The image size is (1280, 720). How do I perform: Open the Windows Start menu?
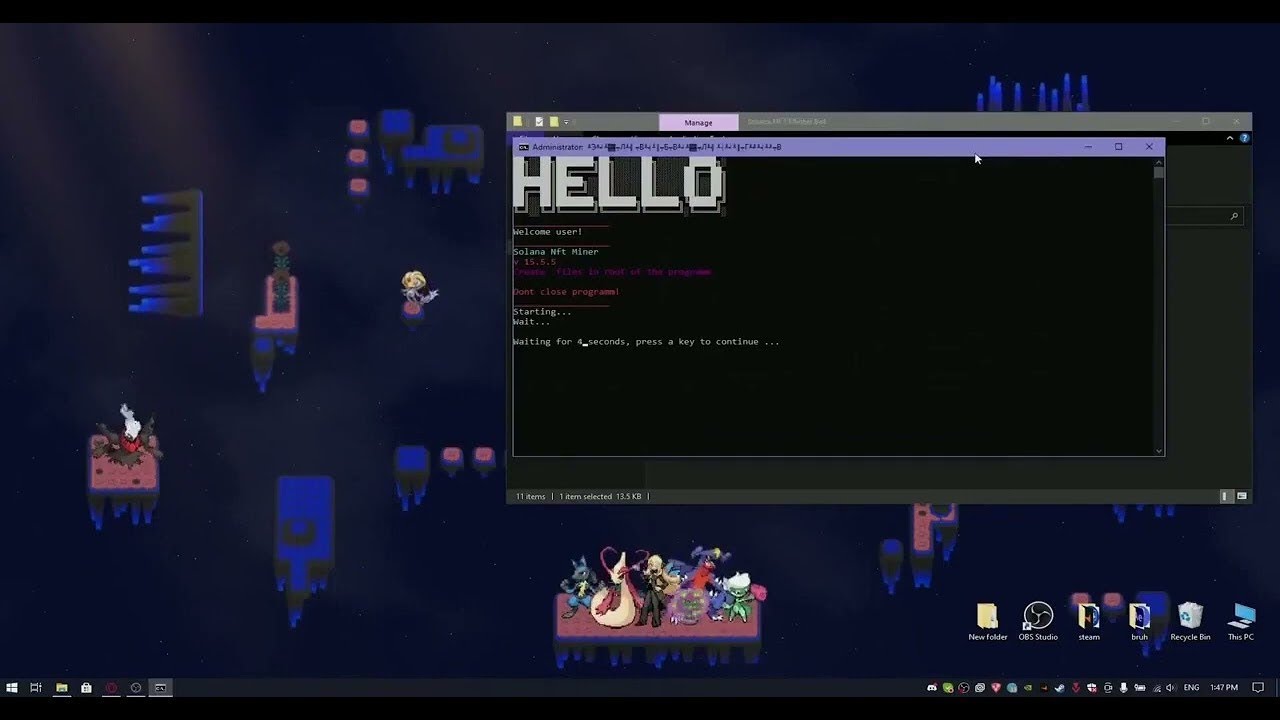click(x=12, y=688)
